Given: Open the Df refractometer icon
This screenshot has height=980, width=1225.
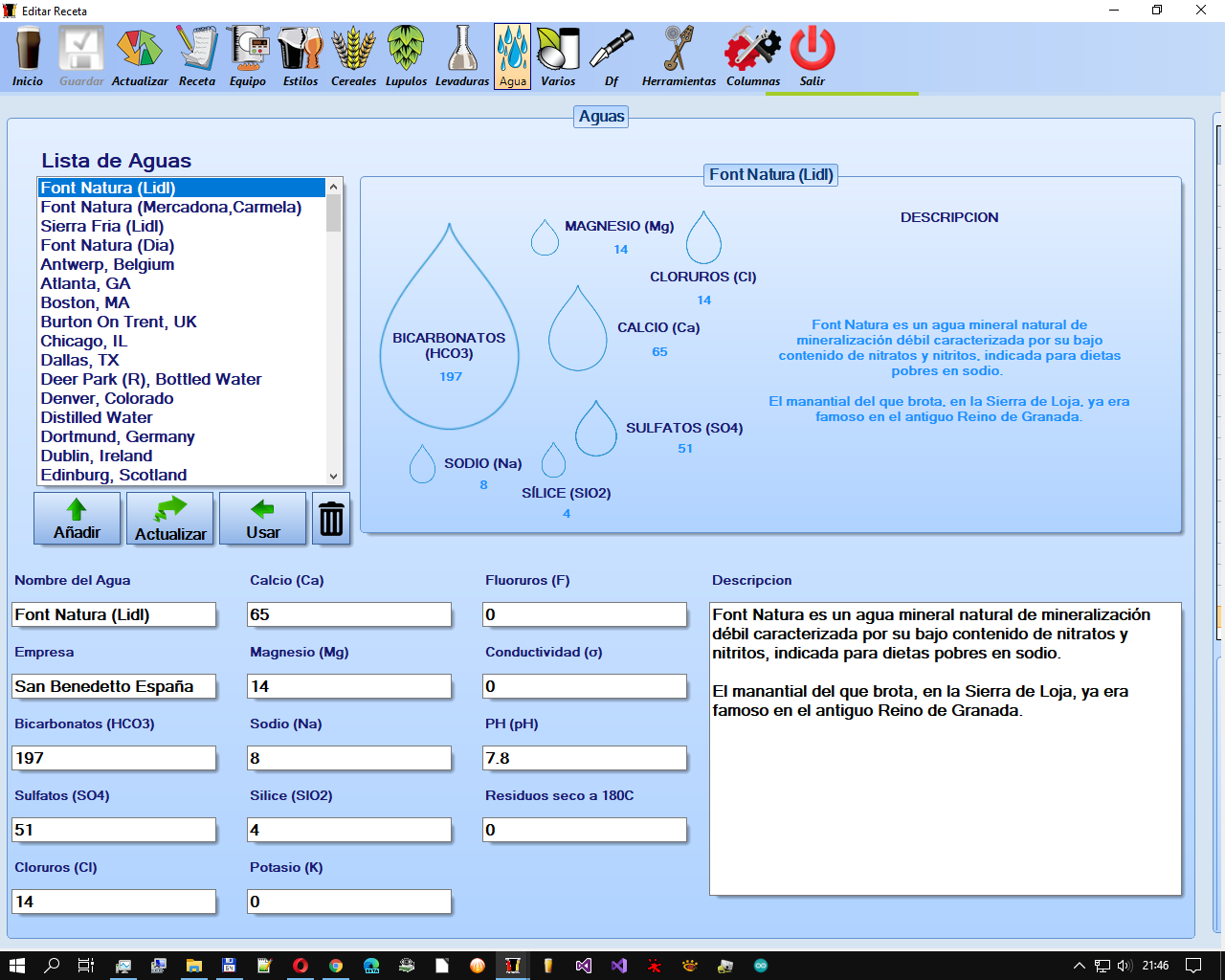Looking at the screenshot, I should click(612, 56).
